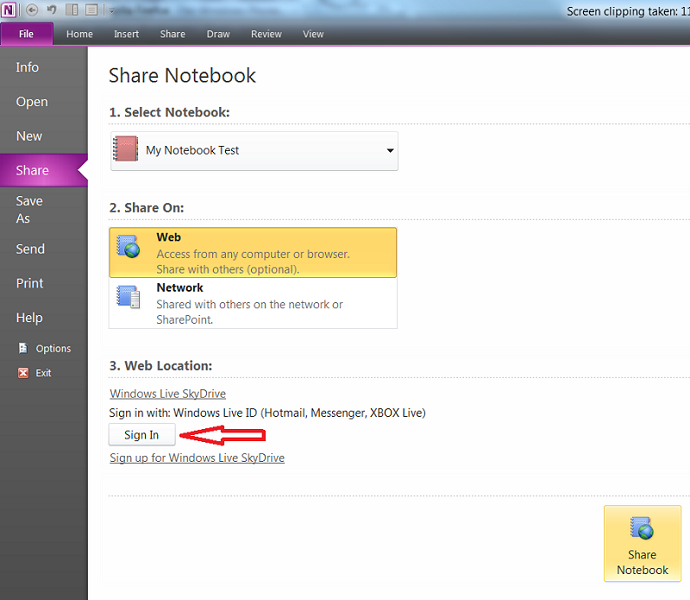Switch to the View ribbon tab
This screenshot has height=600, width=690.
pos(313,34)
